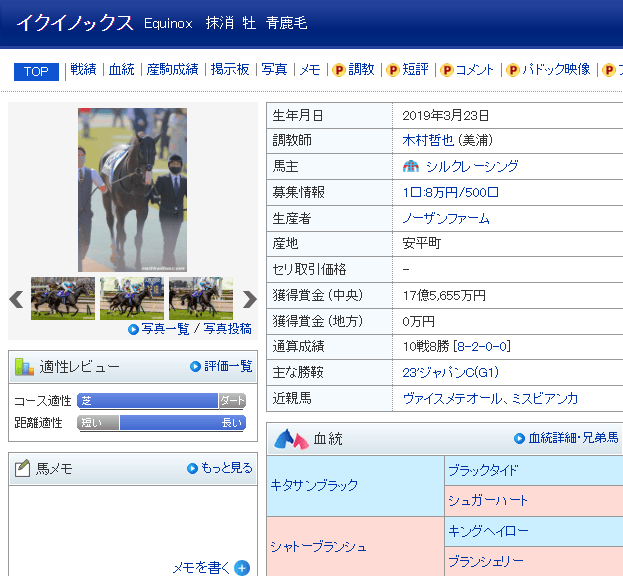
Task: Open dam シャトーブランシュ link
Action: 318,547
